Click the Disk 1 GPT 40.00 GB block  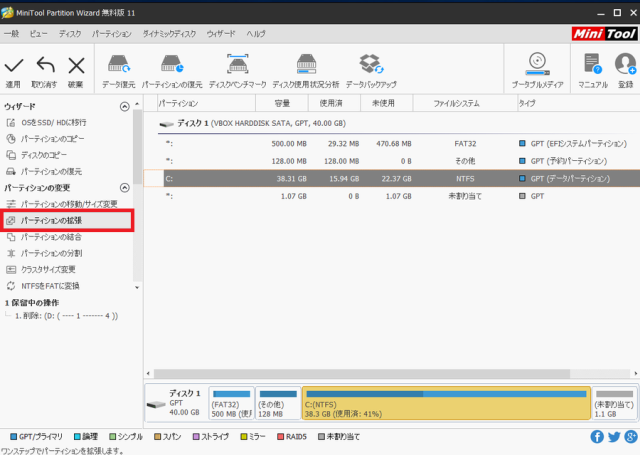coord(176,403)
